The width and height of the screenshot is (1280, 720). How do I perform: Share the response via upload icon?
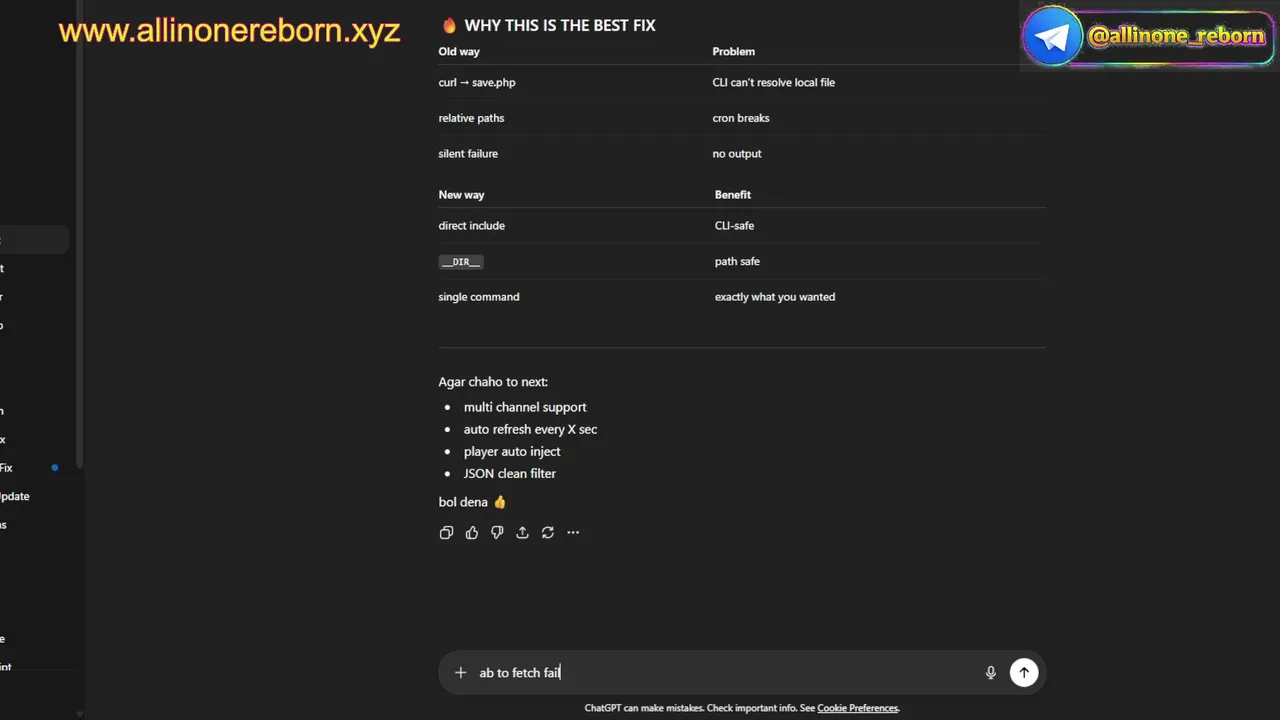pos(522,533)
